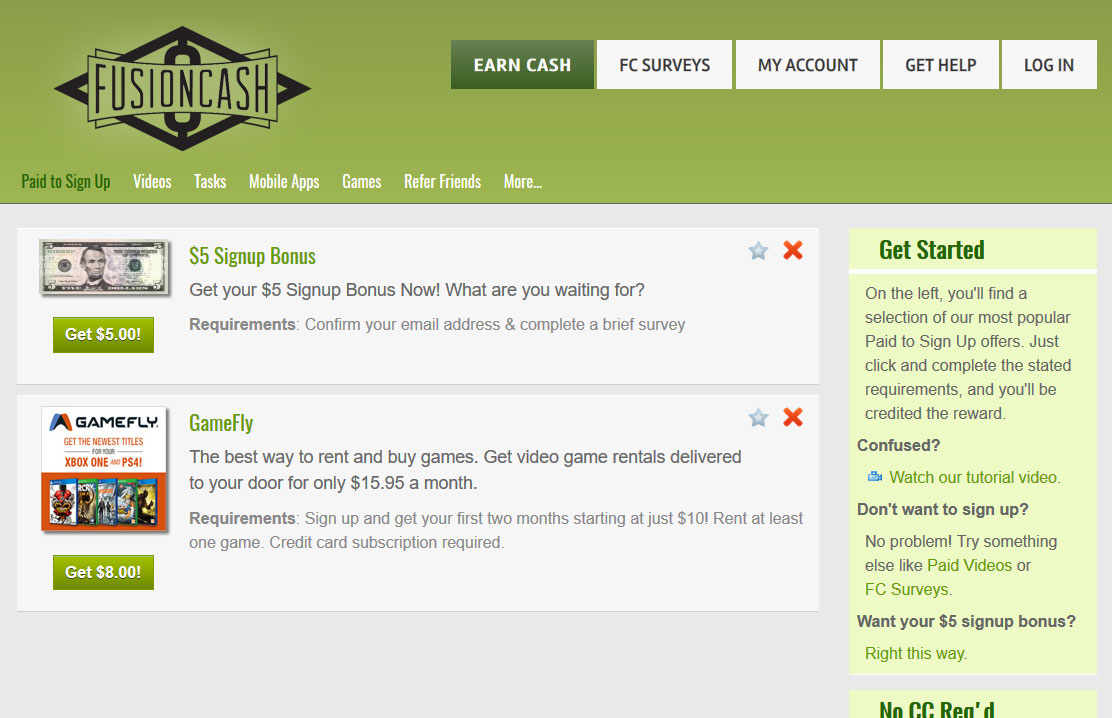Click the Get Started heading
The height and width of the screenshot is (718, 1112).
coord(931,250)
